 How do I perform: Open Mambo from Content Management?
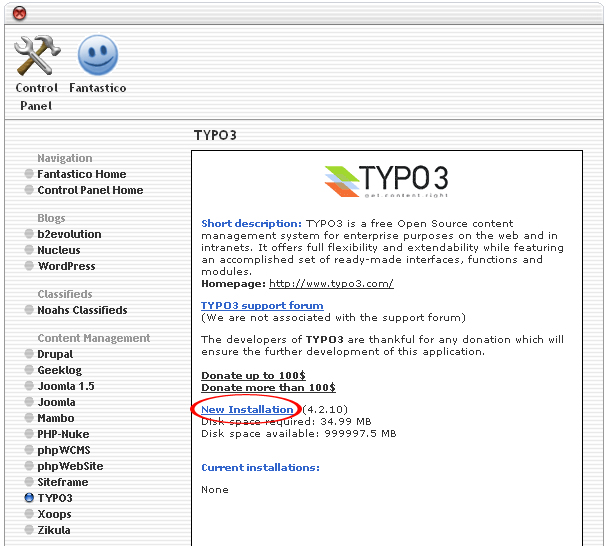(x=56, y=418)
